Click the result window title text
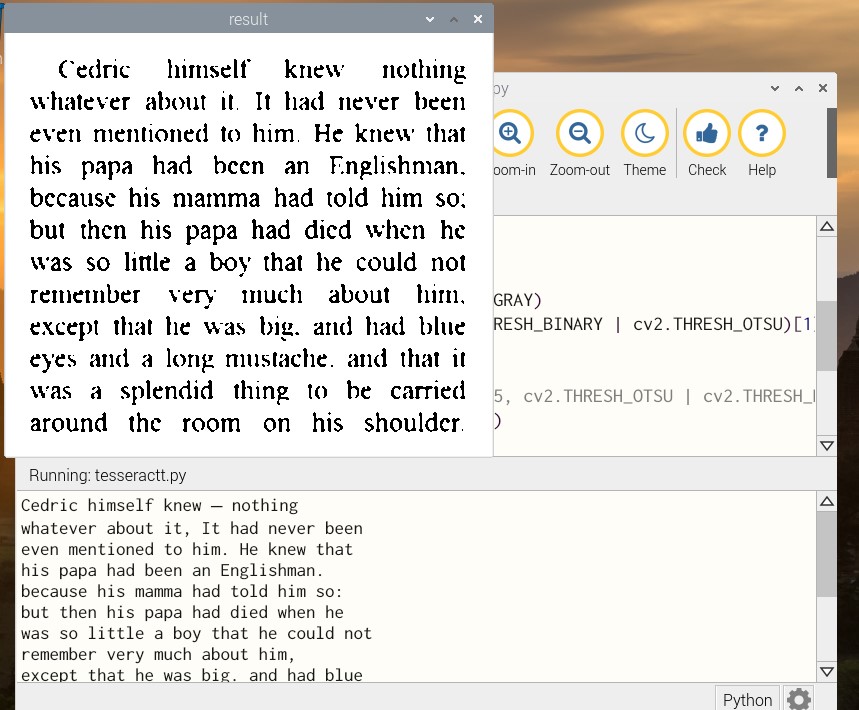This screenshot has width=859, height=710. click(248, 19)
